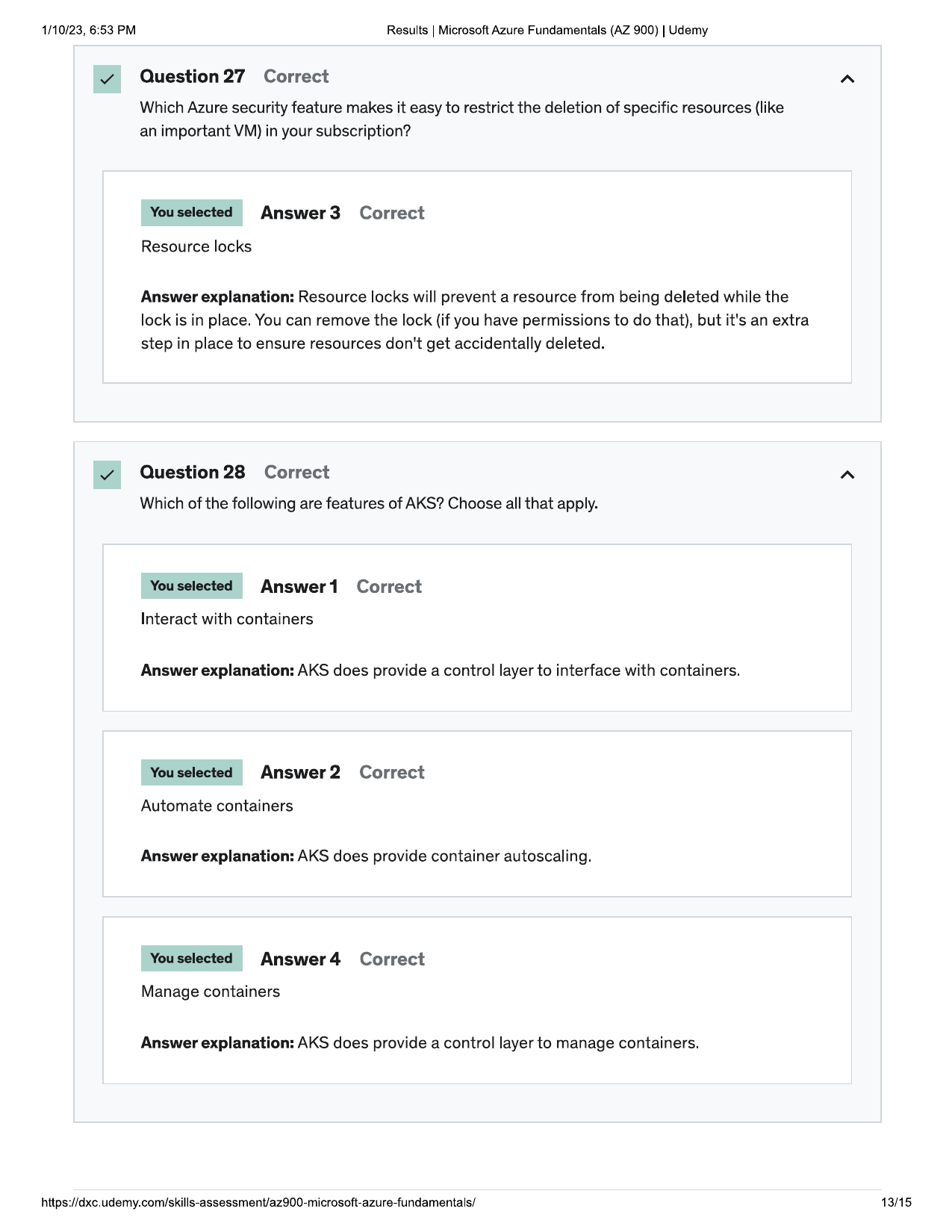Click You selected badge for Interact with containers

191,586
